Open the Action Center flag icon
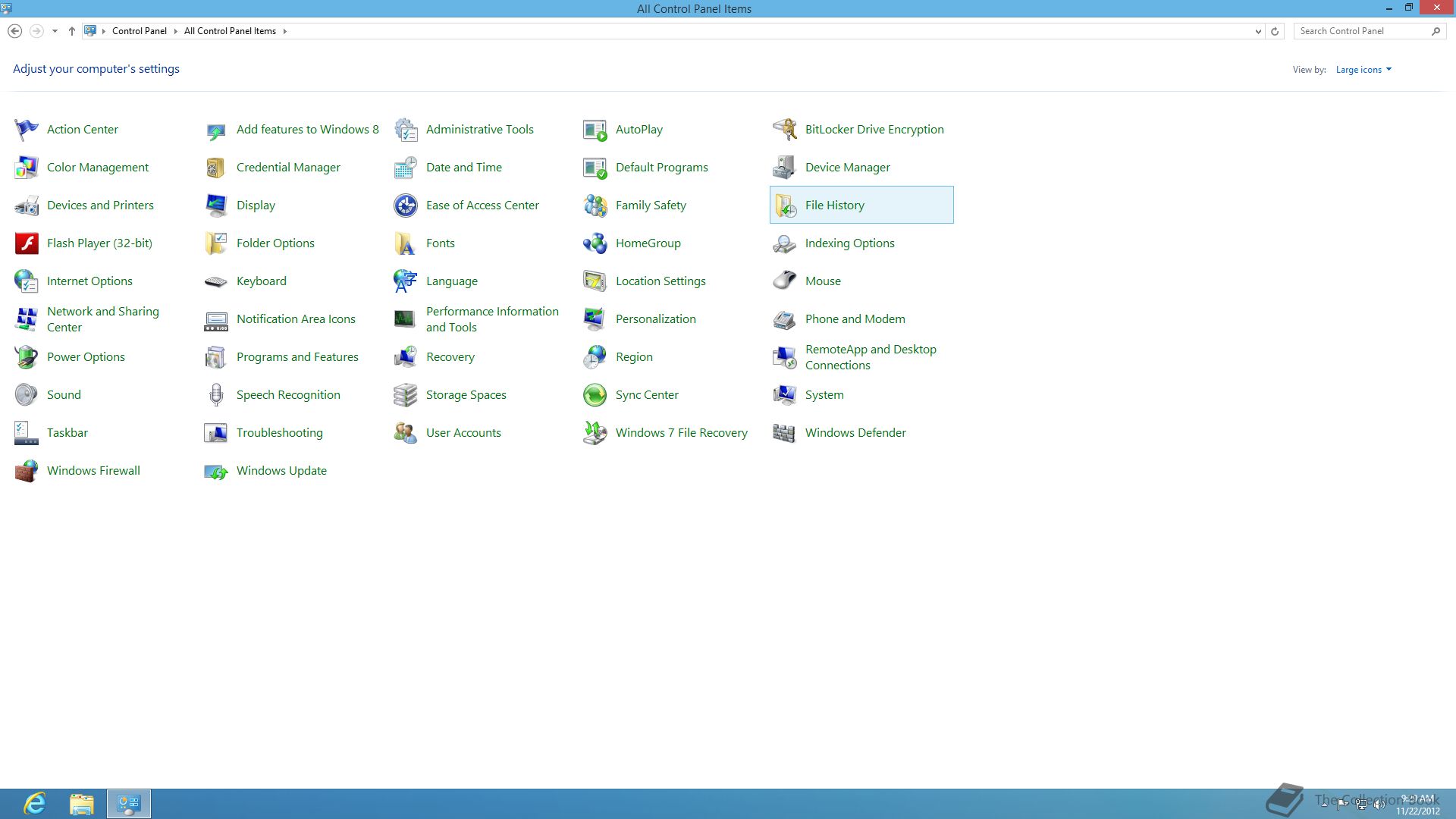This screenshot has height=819, width=1456. coord(27,130)
